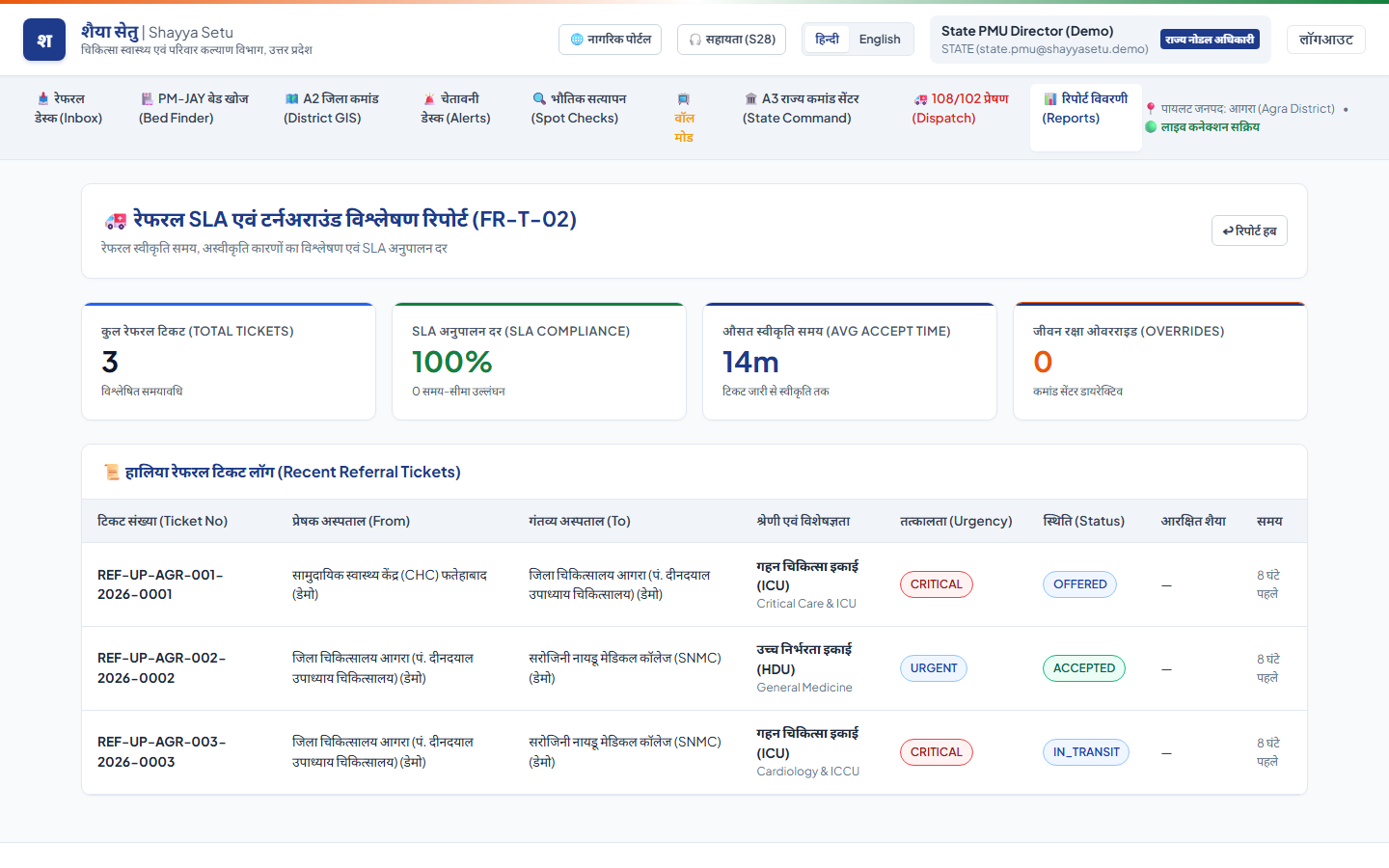Select ticket REF-UP-AGR-003-2026-0003

tap(161, 752)
